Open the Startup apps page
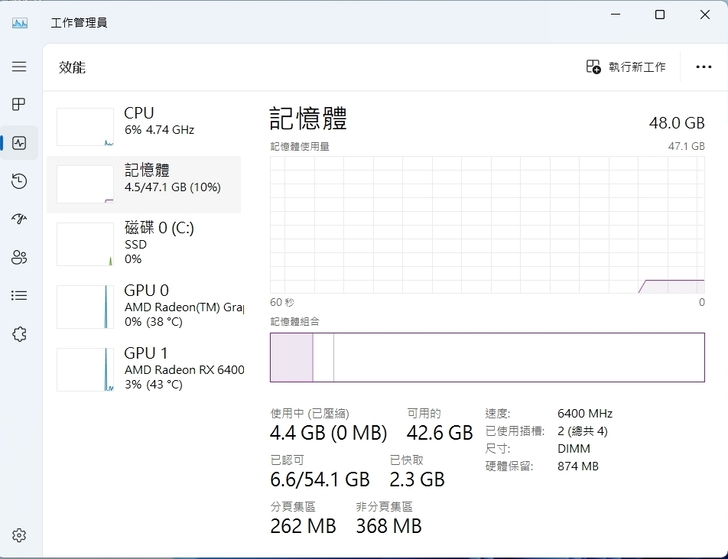Image resolution: width=728 pixels, height=559 pixels. click(x=19, y=219)
